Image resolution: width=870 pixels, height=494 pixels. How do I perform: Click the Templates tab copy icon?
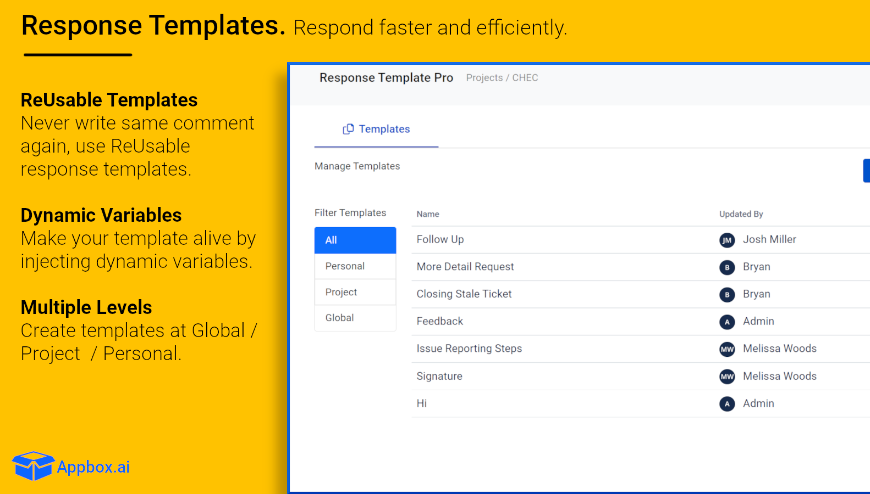[348, 129]
